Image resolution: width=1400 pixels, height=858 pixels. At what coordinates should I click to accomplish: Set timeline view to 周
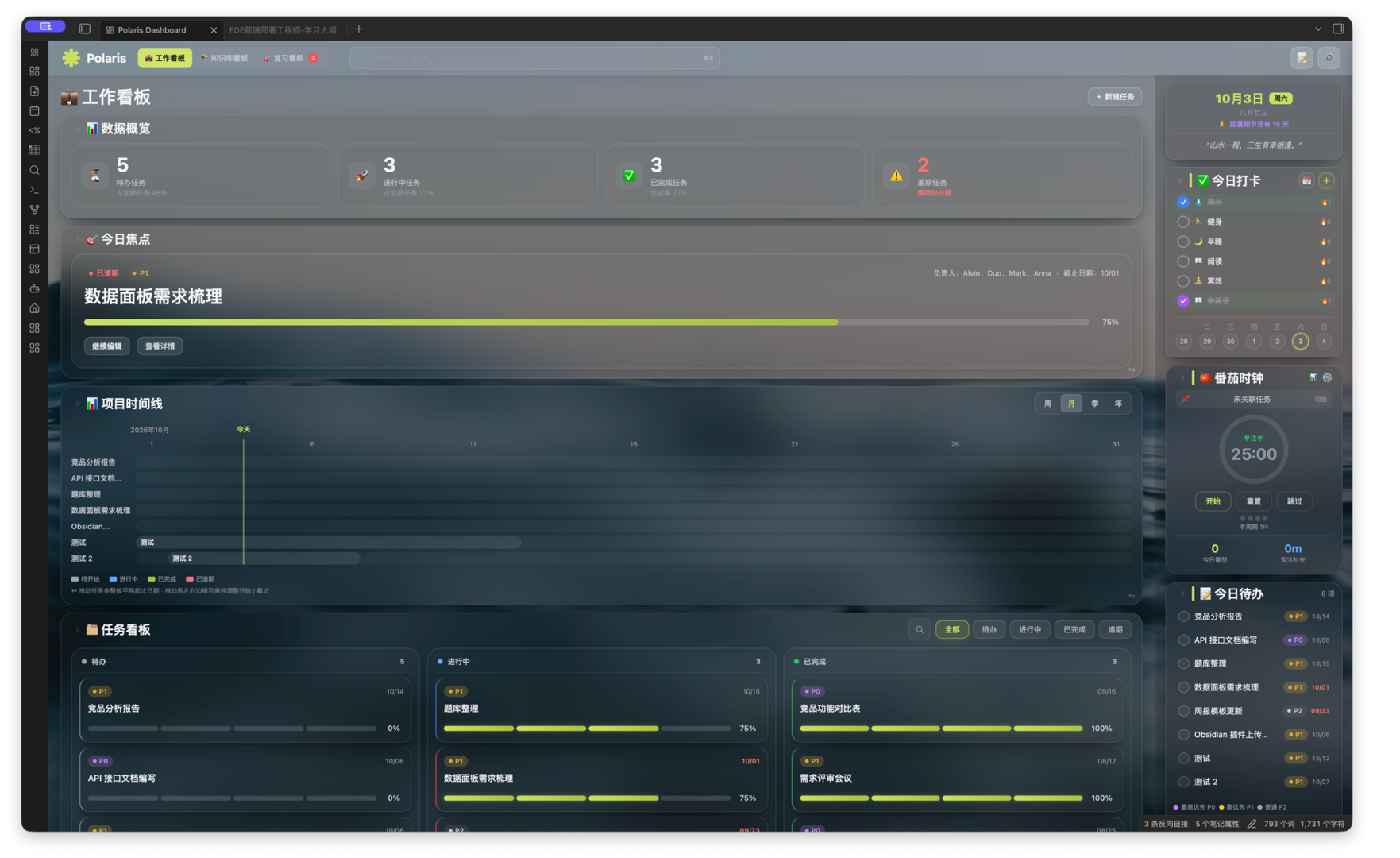tap(1047, 404)
